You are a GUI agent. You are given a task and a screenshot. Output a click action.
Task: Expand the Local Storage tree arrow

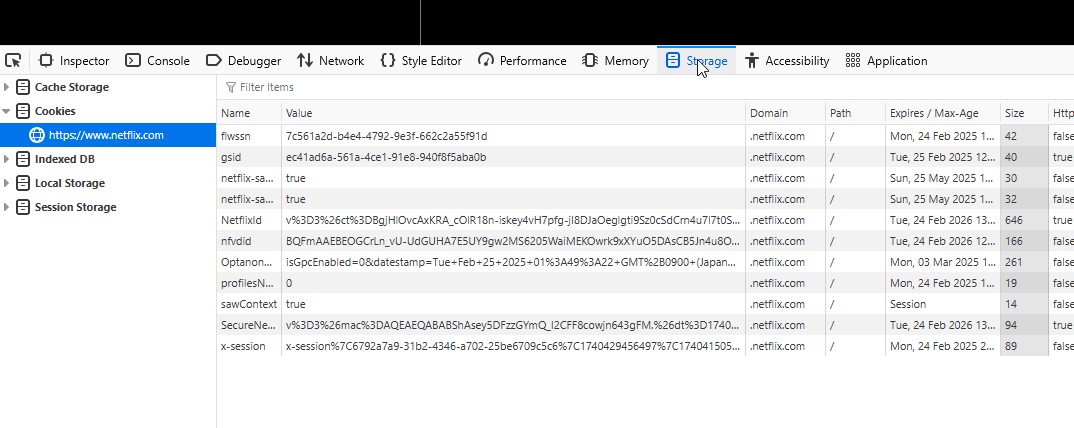7,183
